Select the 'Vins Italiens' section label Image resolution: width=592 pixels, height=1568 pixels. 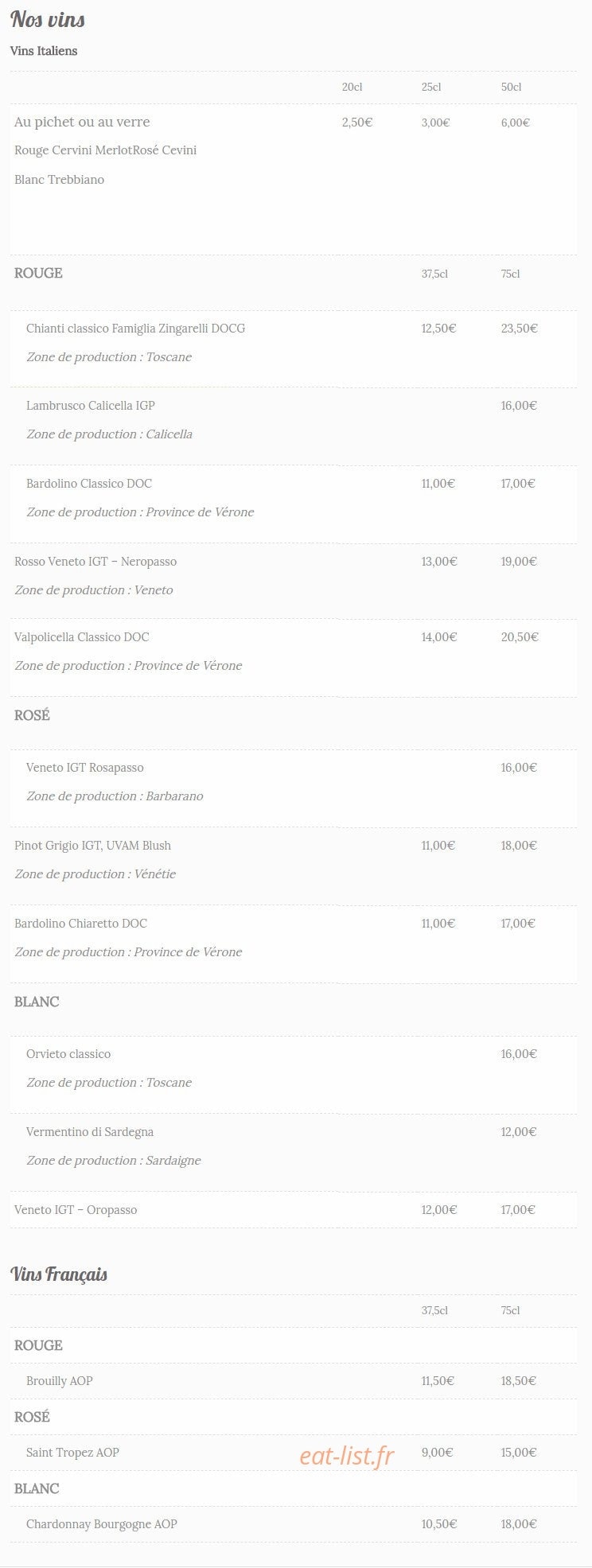pos(44,51)
